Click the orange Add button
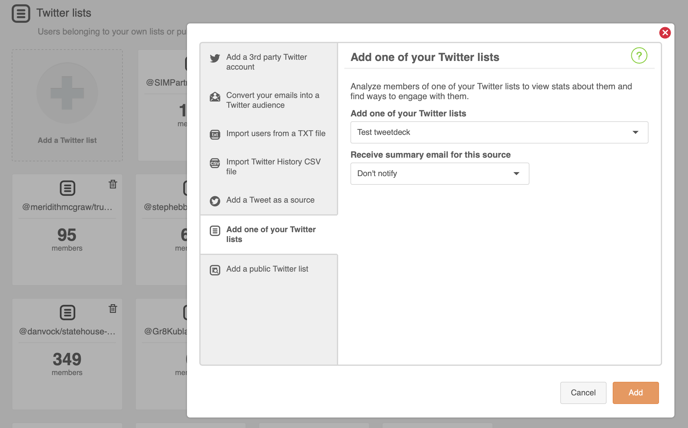This screenshot has height=428, width=688. click(635, 392)
